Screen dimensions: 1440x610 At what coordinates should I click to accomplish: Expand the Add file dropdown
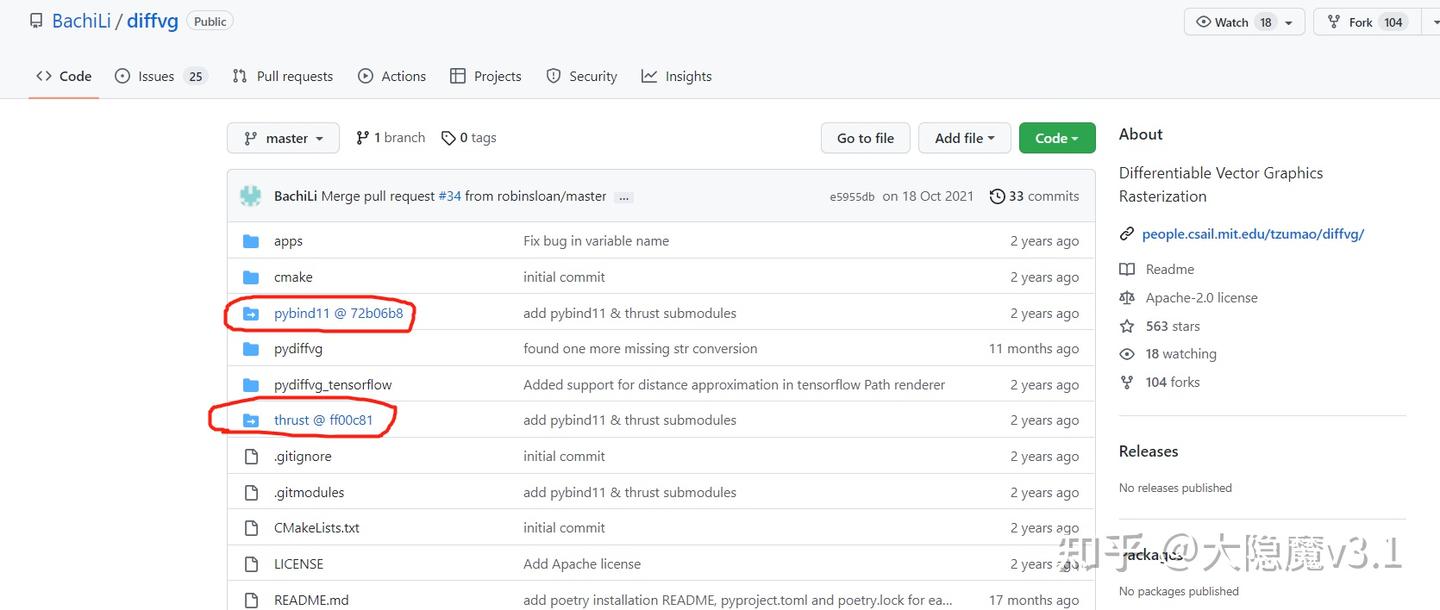click(964, 138)
